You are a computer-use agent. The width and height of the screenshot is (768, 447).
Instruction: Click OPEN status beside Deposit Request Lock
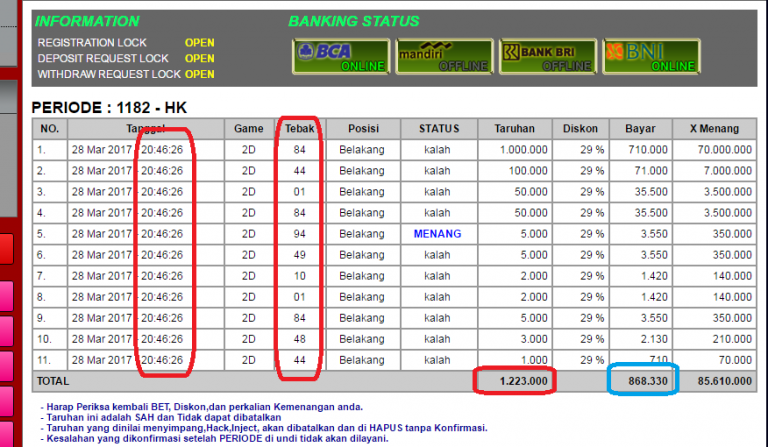click(200, 59)
